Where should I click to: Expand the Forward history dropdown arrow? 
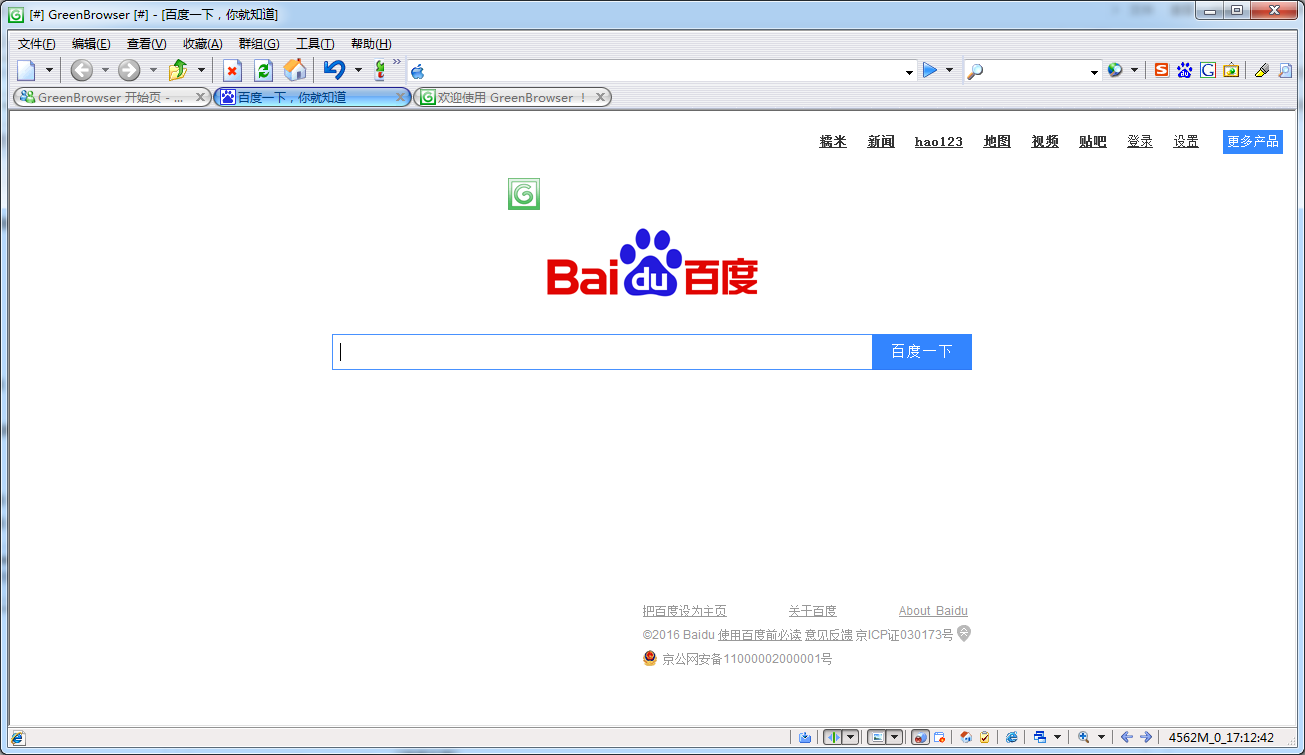(153, 71)
